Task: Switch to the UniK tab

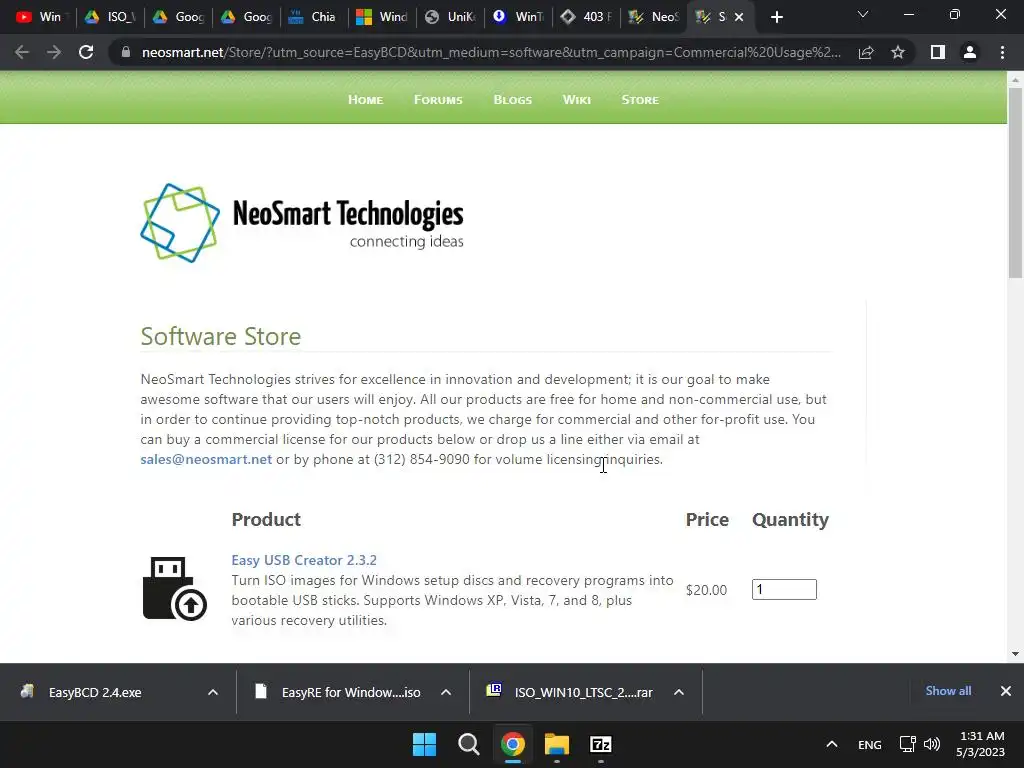Action: (449, 17)
